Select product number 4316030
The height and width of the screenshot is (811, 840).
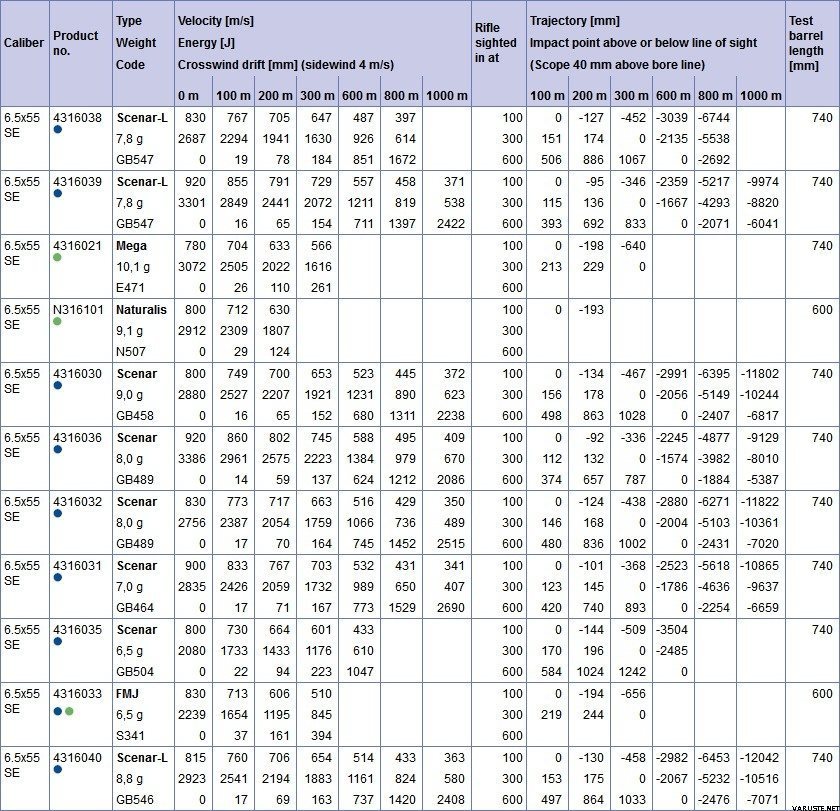point(77,373)
